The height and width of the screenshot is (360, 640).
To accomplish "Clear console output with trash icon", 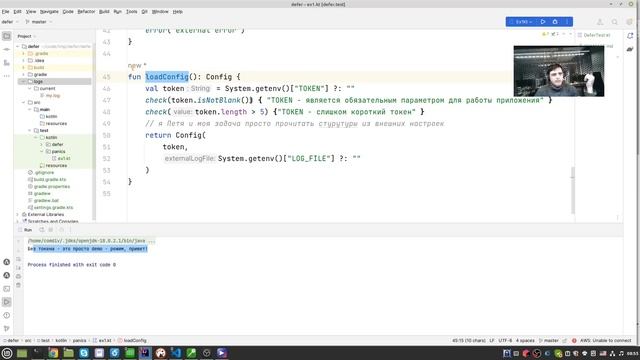I will [18, 285].
